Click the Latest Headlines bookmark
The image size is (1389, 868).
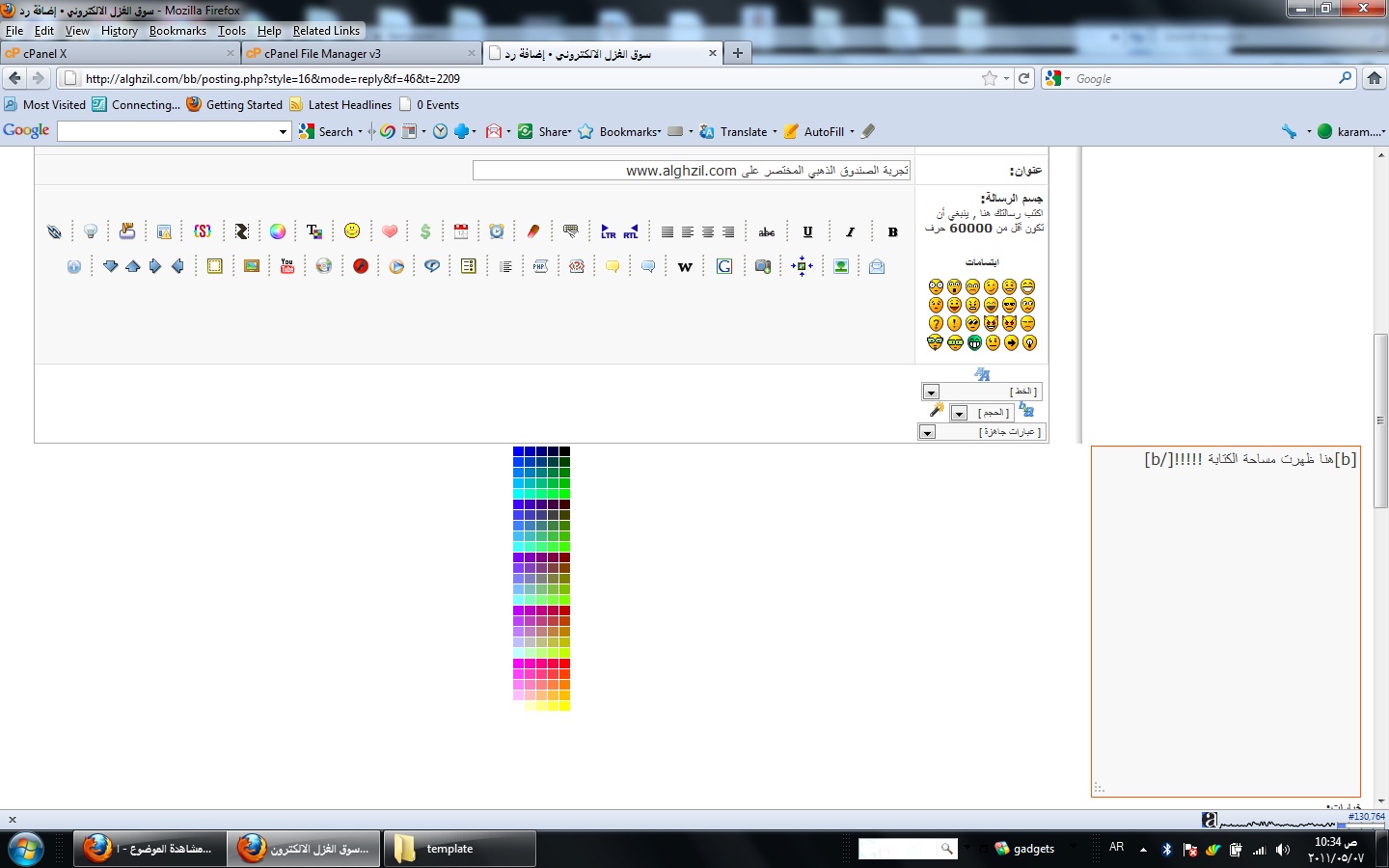click(x=349, y=105)
